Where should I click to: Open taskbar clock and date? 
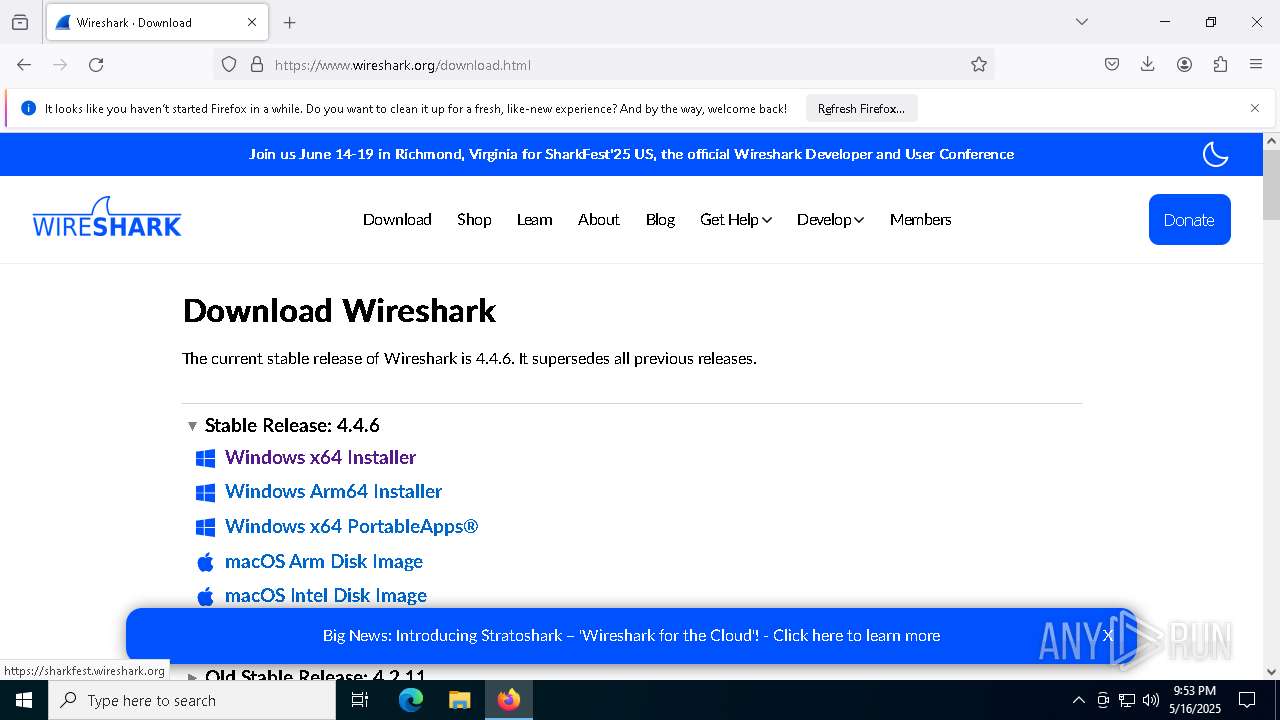click(1194, 700)
